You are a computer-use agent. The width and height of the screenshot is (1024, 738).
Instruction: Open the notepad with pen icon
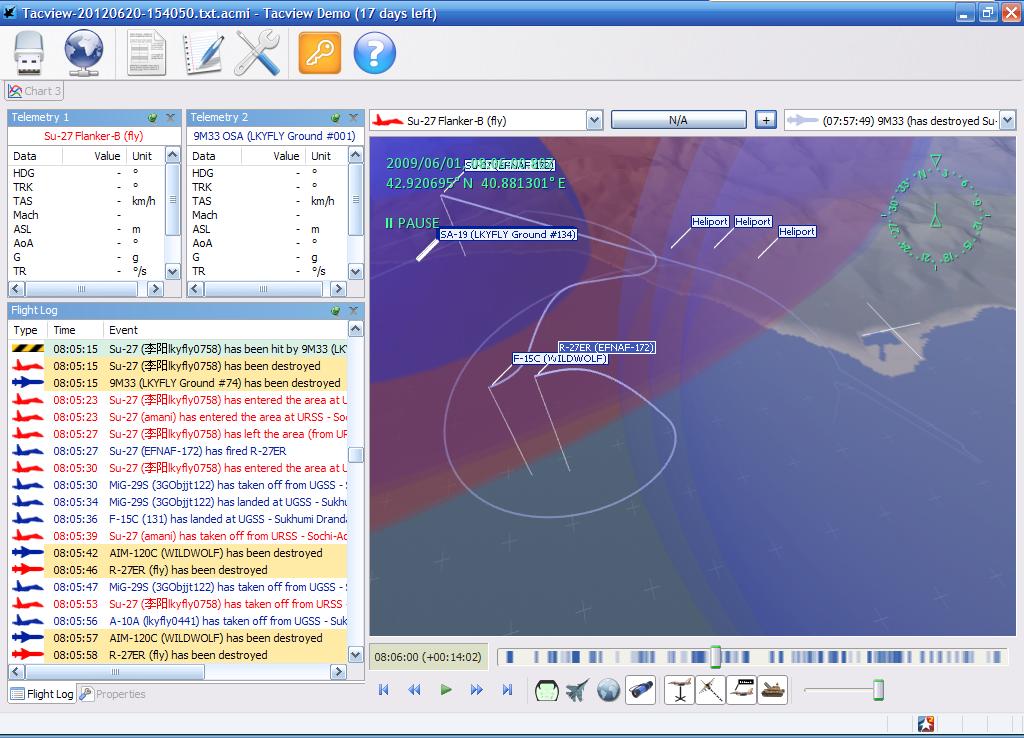(x=203, y=53)
